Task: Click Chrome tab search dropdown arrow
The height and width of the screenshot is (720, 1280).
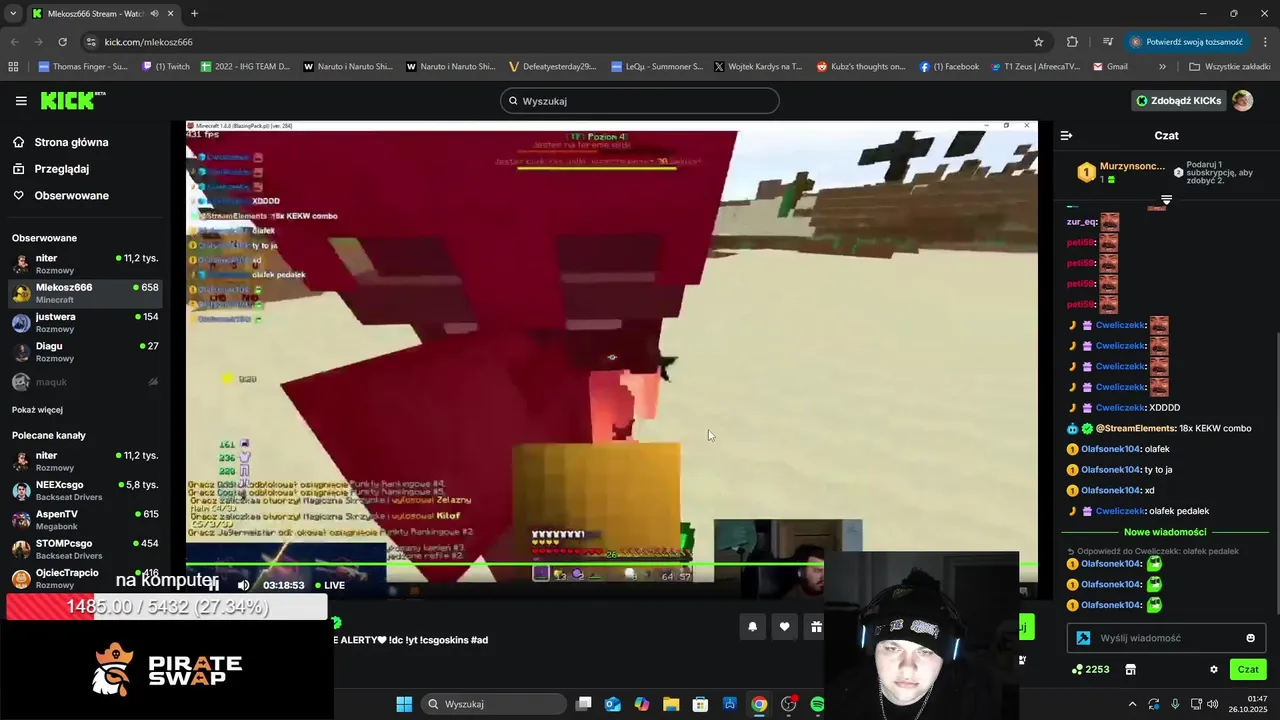Action: coord(13,13)
